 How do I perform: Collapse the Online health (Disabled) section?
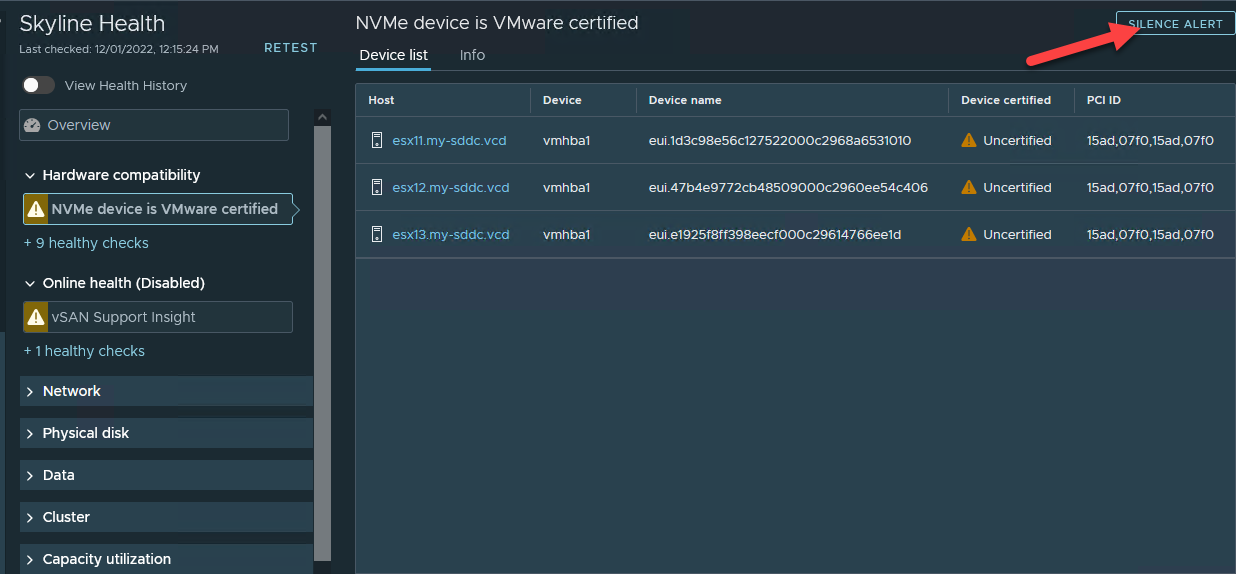pos(30,283)
